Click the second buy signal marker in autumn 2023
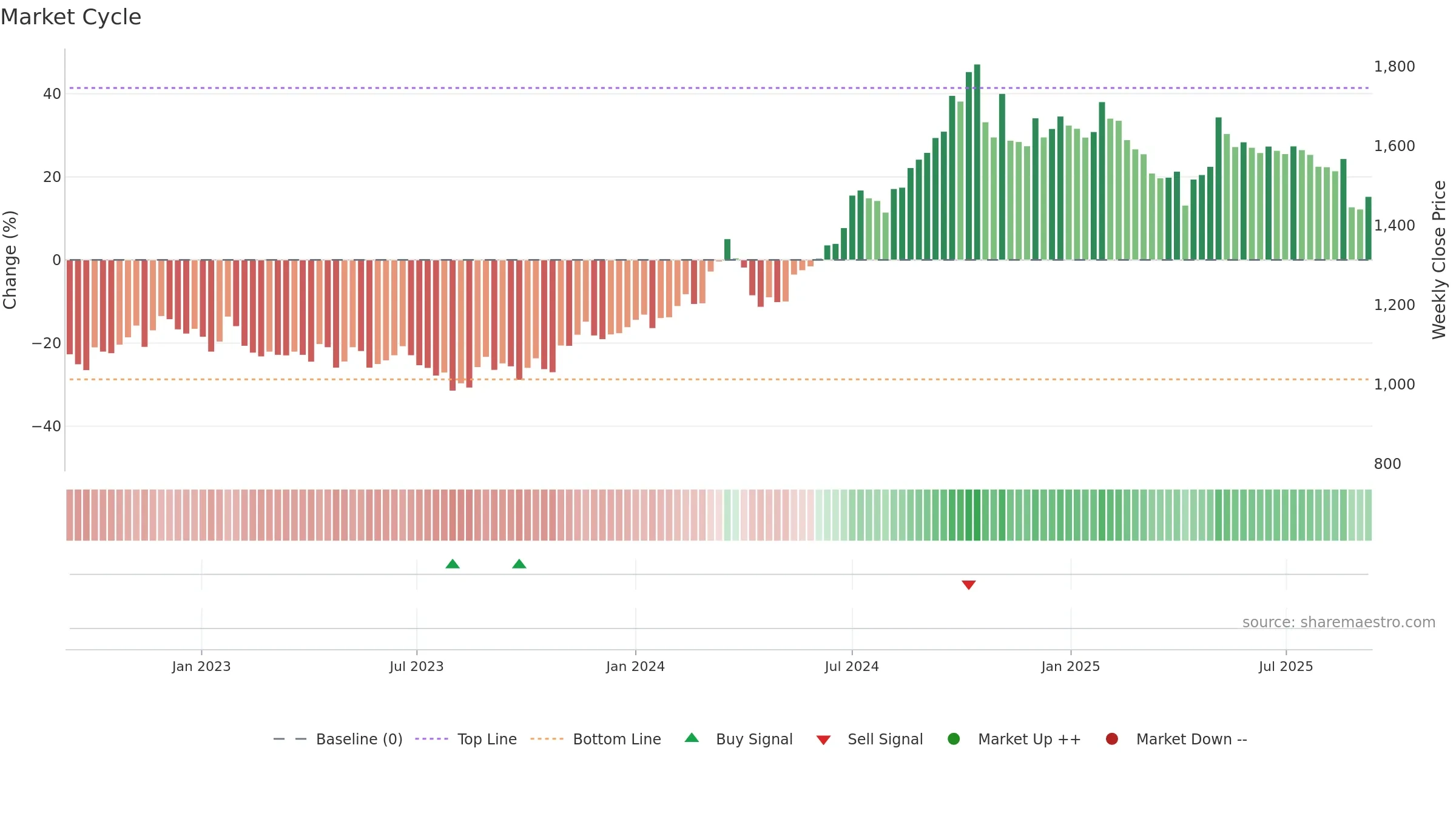This screenshot has height=819, width=1456. pyautogui.click(x=519, y=564)
